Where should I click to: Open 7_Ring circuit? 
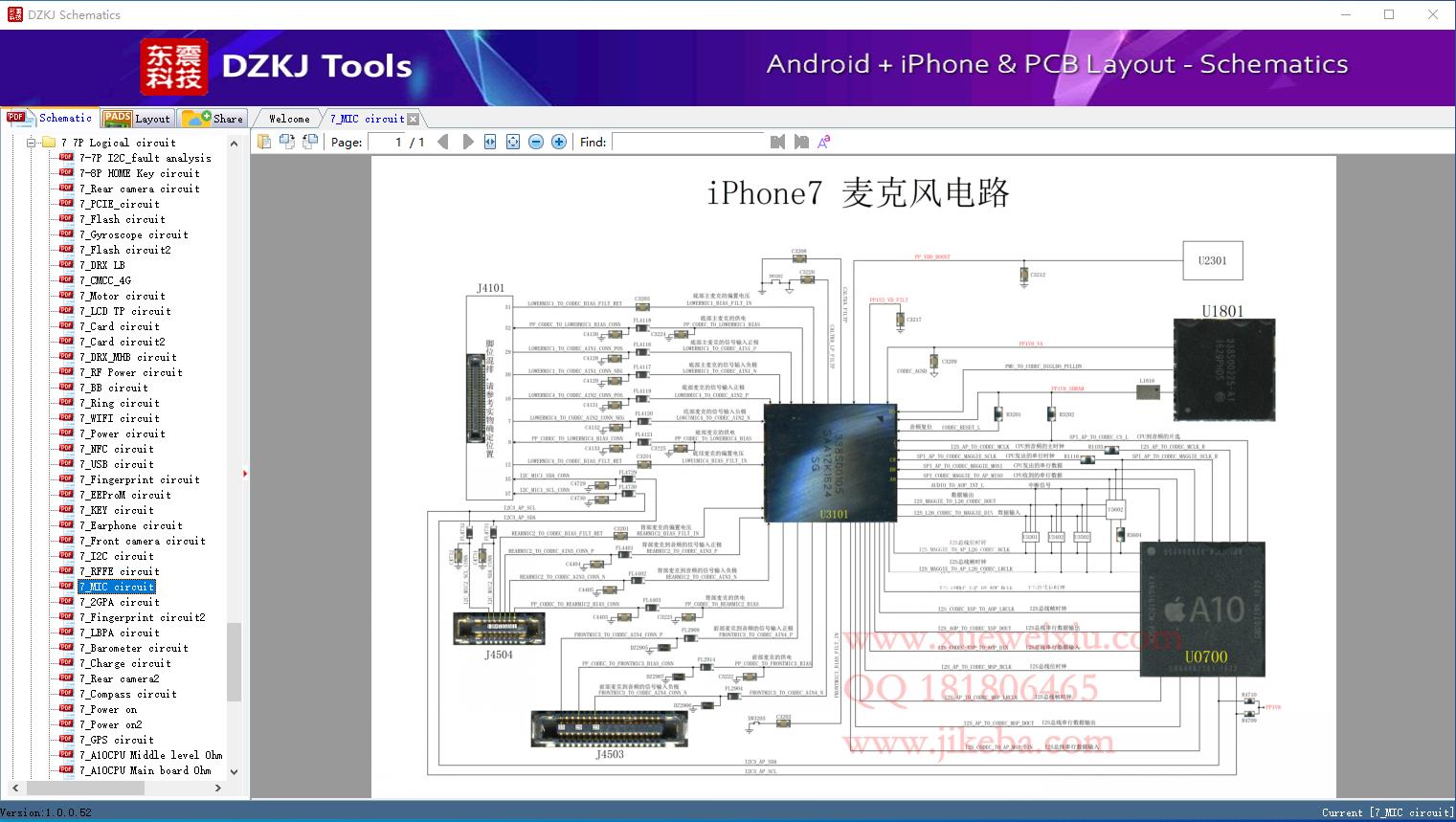(x=120, y=403)
